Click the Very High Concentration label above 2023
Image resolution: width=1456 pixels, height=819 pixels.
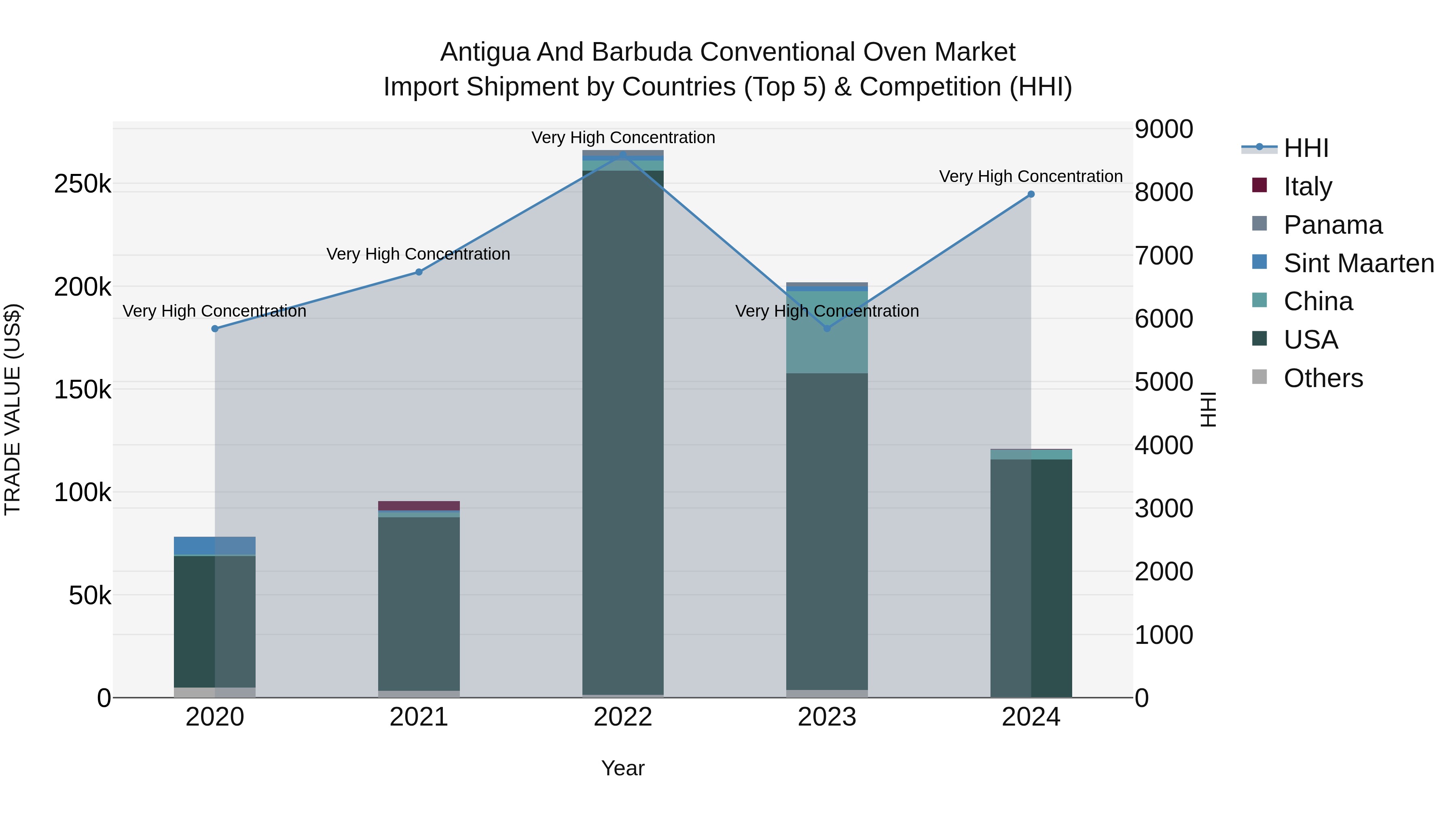pos(827,311)
